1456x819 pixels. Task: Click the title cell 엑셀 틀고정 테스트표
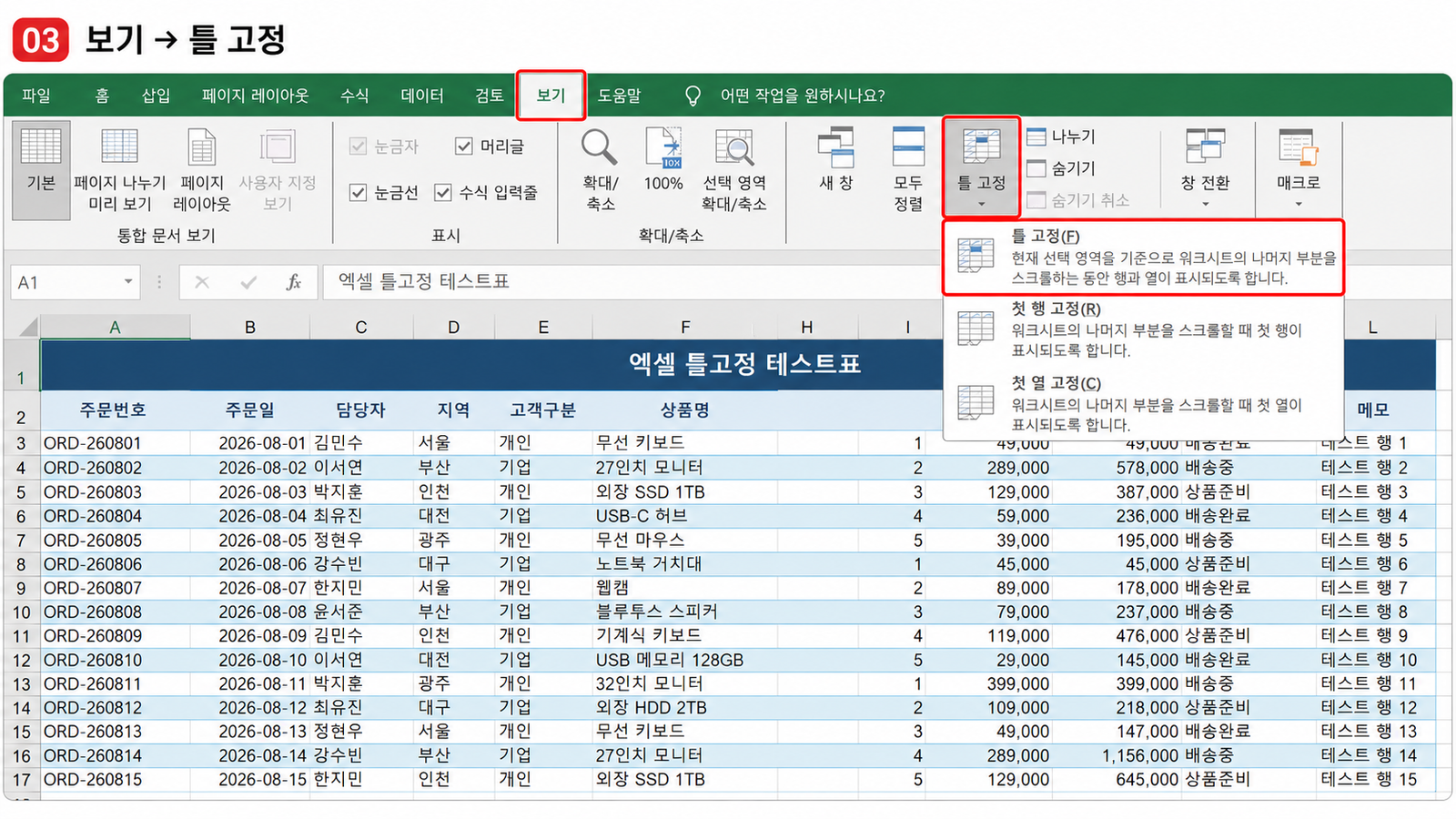tap(744, 364)
